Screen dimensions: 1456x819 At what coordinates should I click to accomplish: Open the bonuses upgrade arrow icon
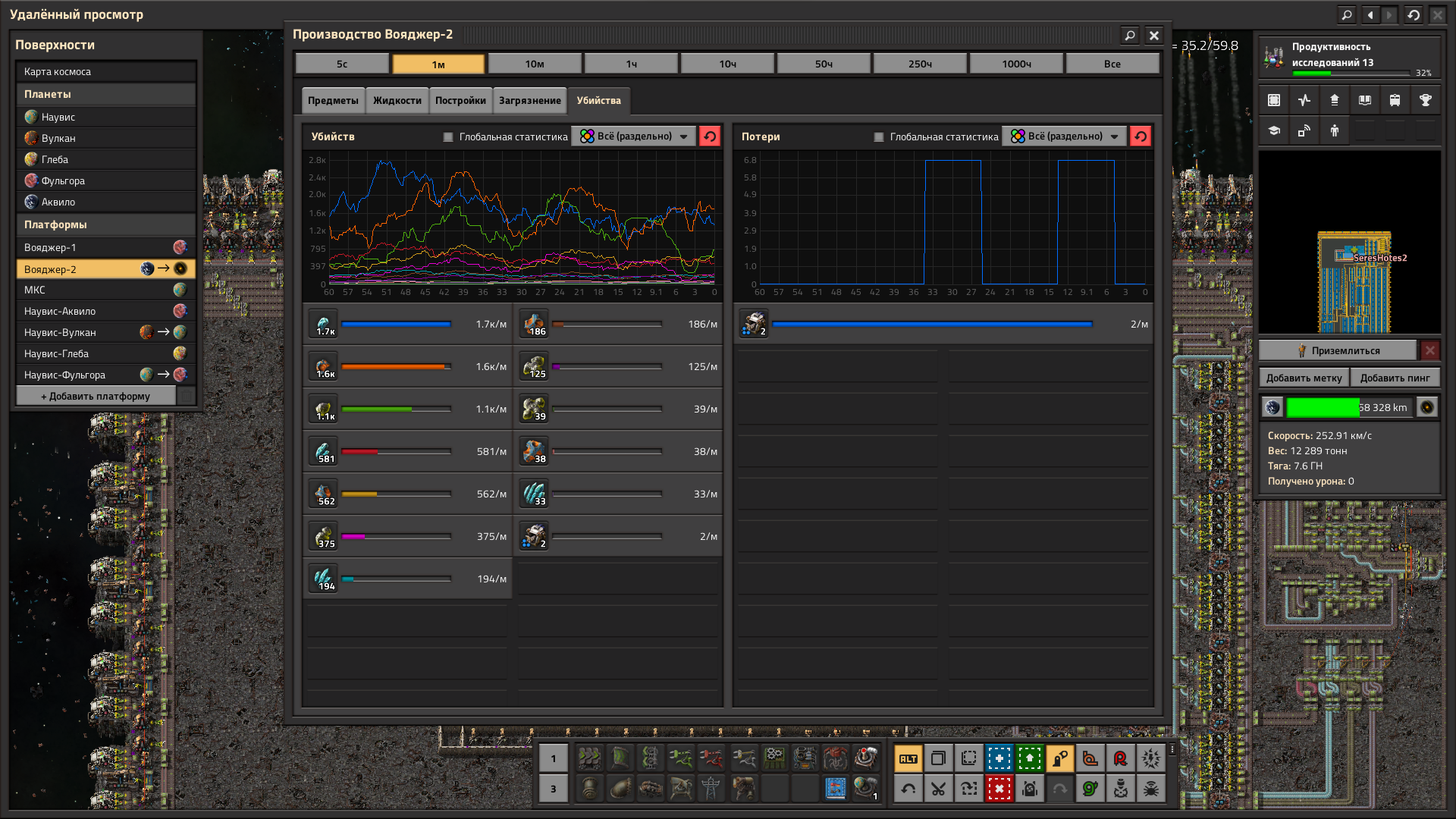pos(1335,100)
